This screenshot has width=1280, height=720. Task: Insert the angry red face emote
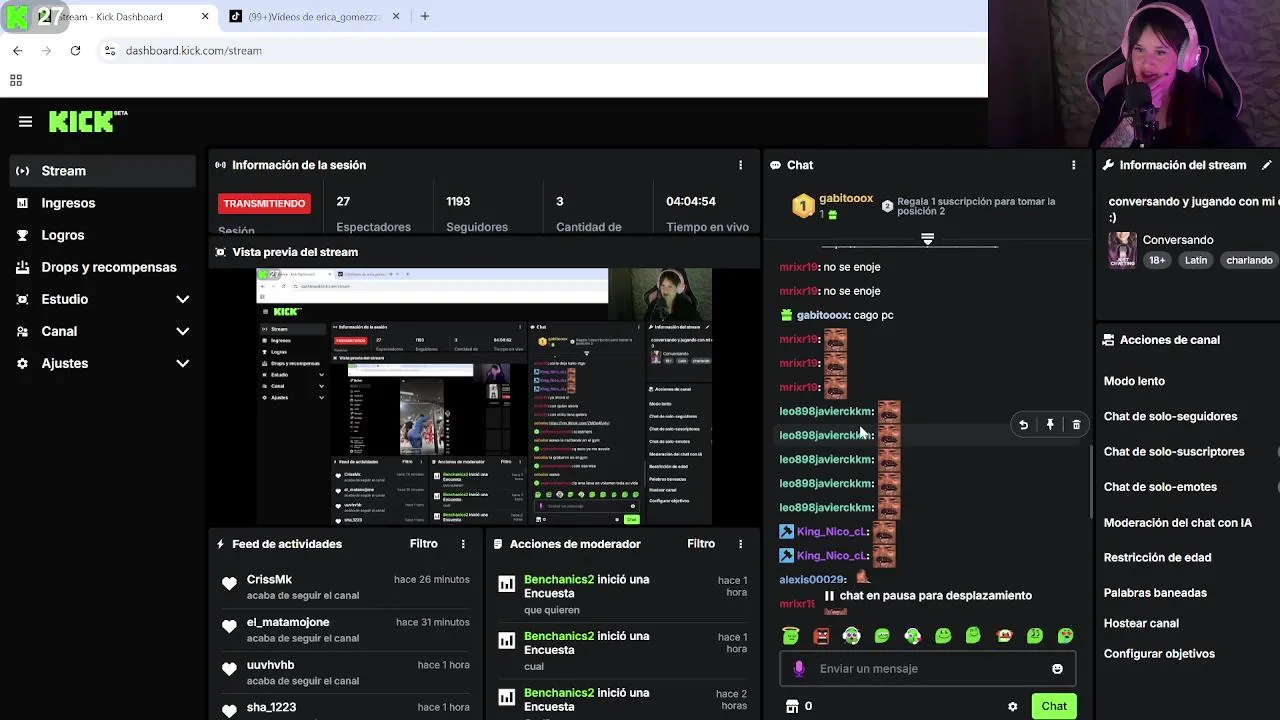point(821,635)
